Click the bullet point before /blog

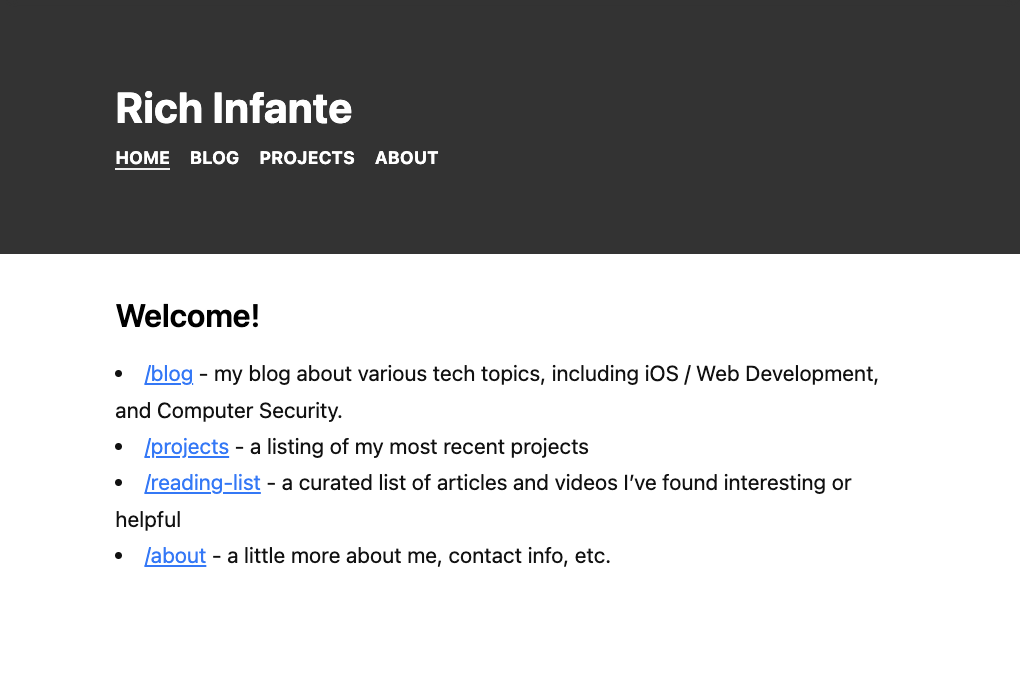point(120,374)
